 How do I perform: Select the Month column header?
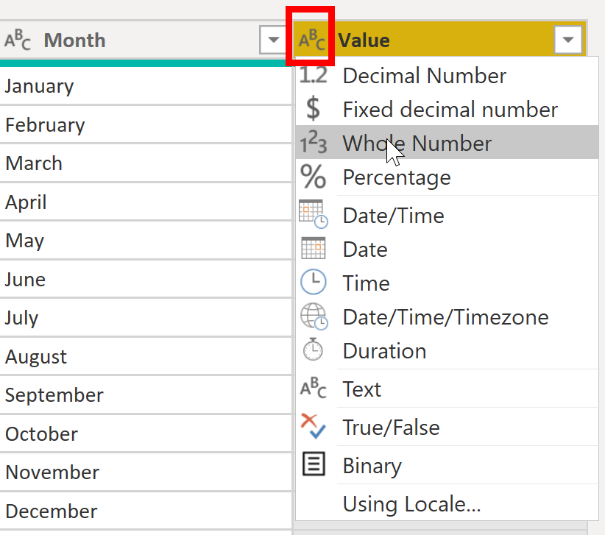tap(145, 40)
